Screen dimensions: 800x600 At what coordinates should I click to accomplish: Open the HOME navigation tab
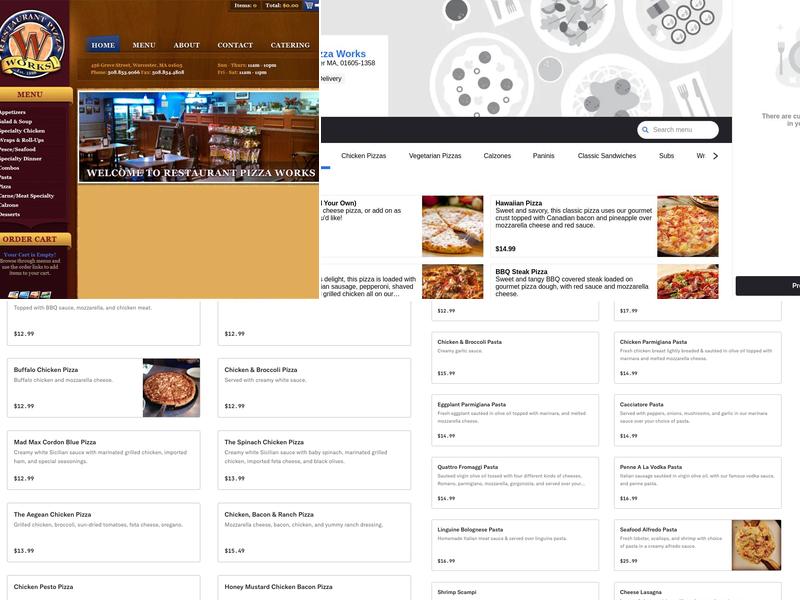point(104,44)
